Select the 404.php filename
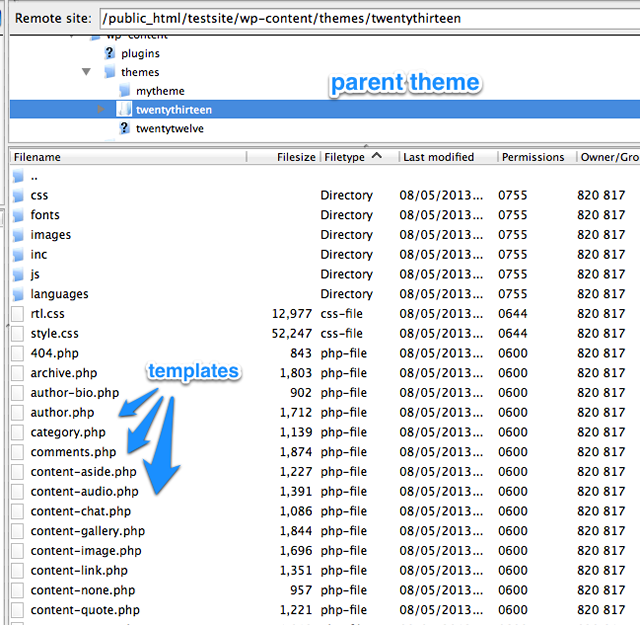Image resolution: width=640 pixels, height=625 pixels. 54,354
